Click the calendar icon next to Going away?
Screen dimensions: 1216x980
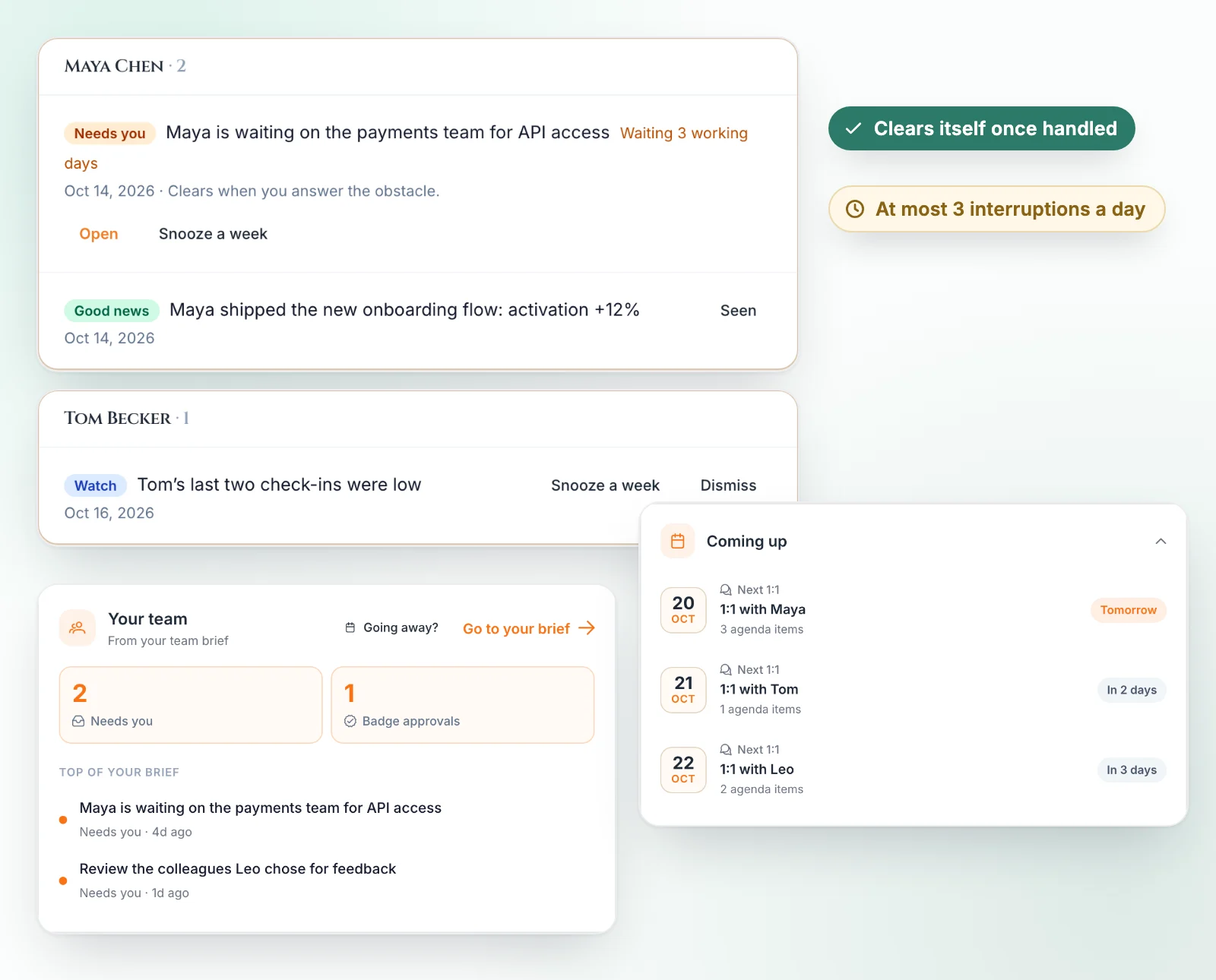[350, 628]
